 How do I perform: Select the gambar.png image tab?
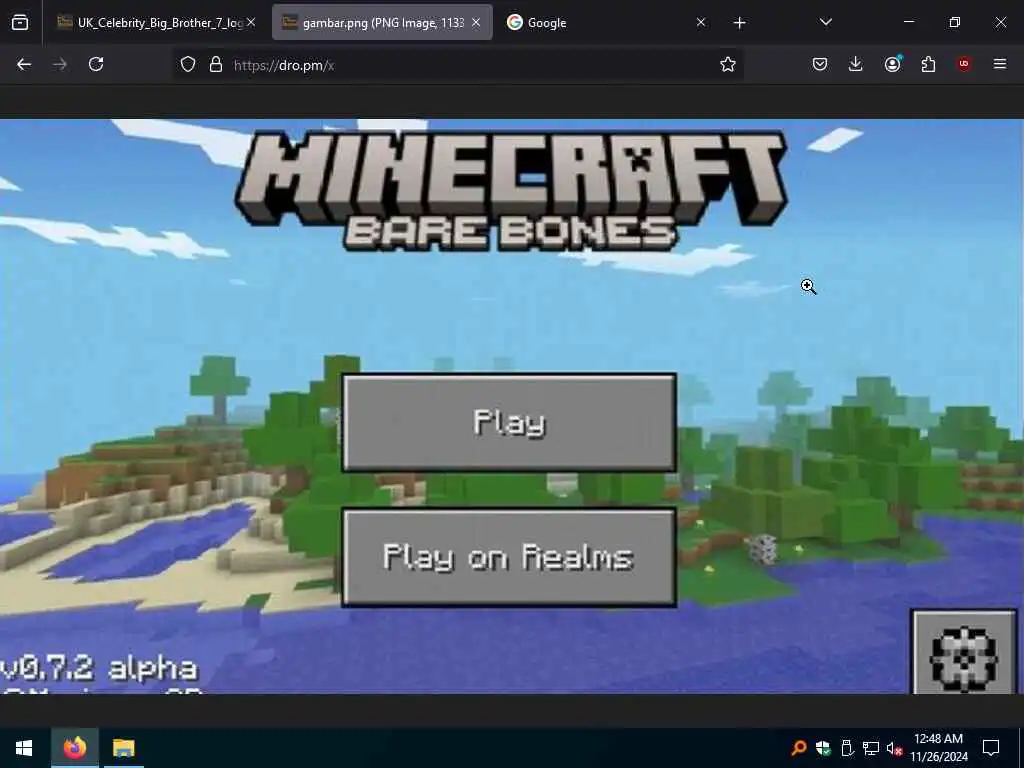382,23
